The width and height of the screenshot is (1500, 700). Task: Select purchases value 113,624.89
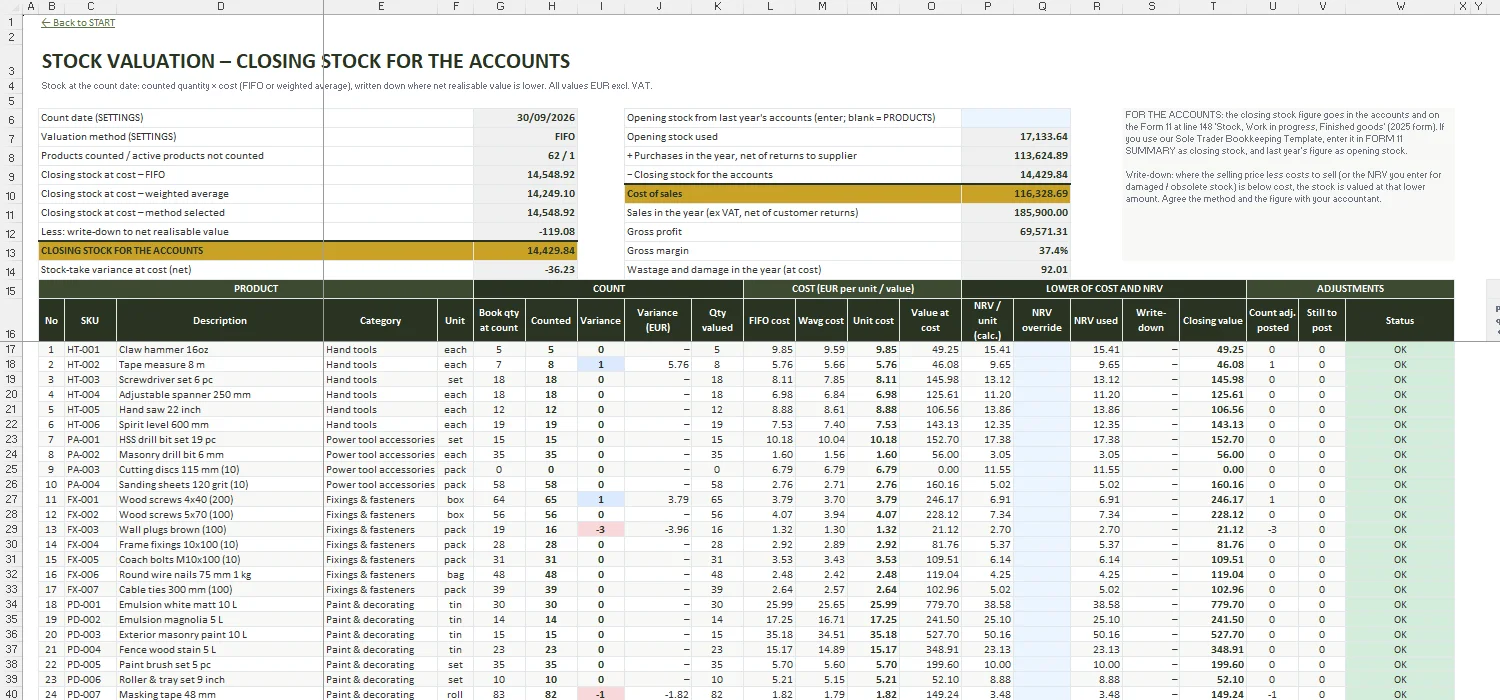tap(1015, 156)
